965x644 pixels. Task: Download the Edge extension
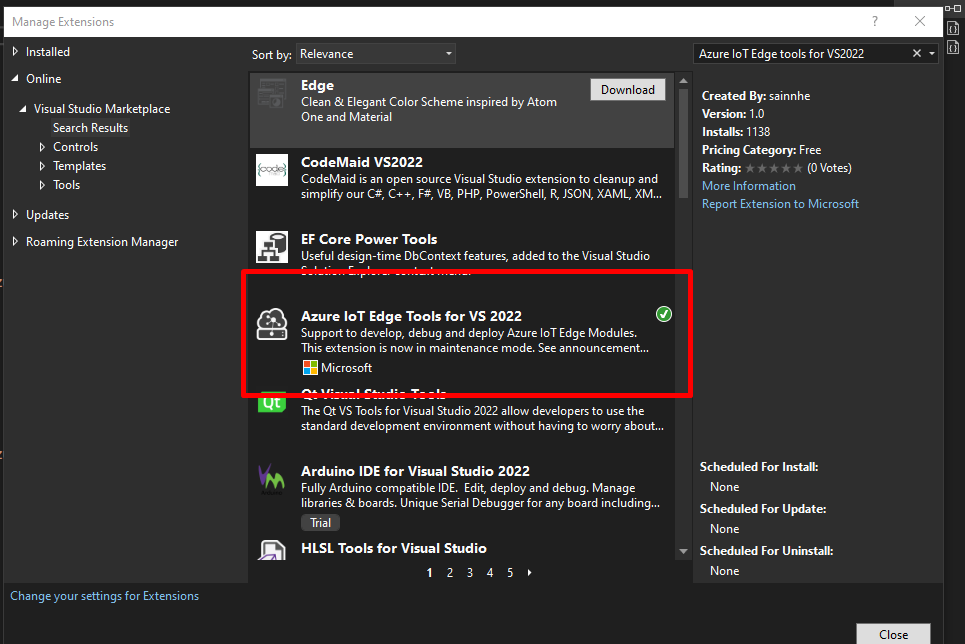point(628,90)
